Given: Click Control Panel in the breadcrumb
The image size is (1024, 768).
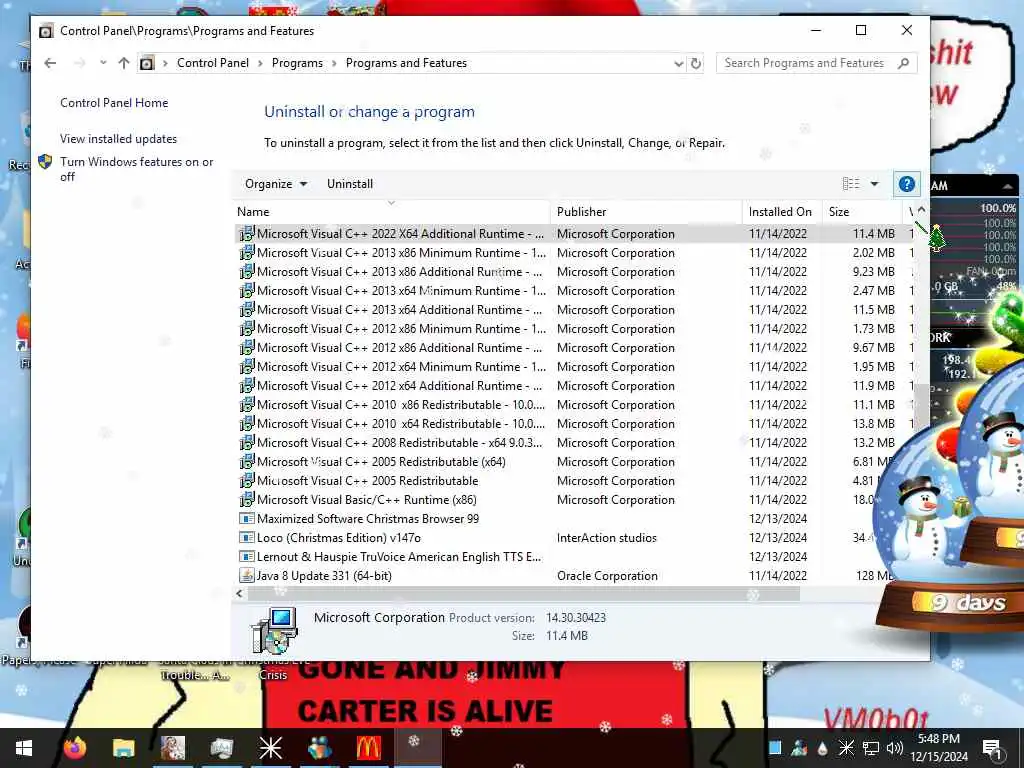Looking at the screenshot, I should (213, 63).
